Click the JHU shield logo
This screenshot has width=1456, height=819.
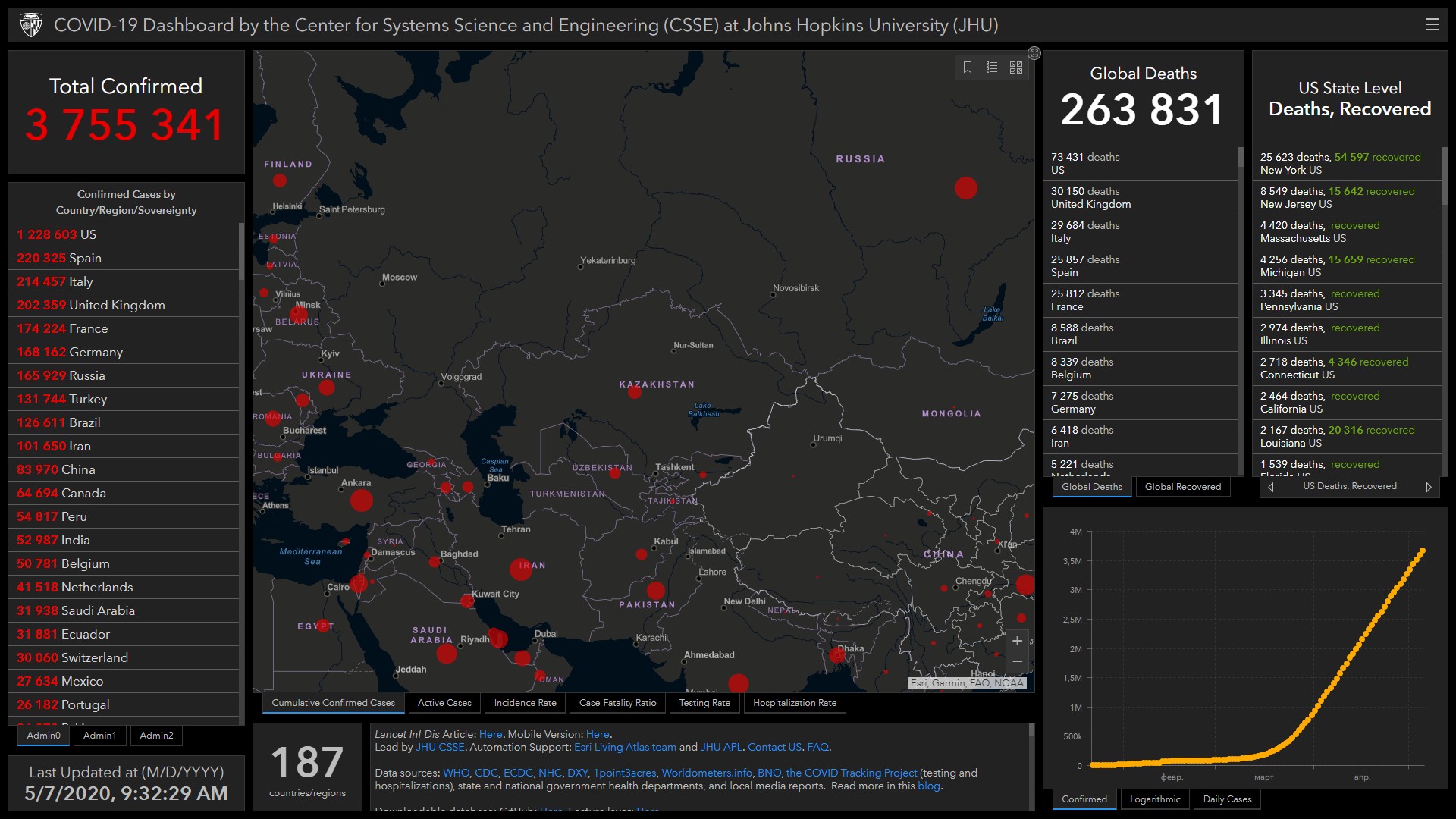[31, 25]
